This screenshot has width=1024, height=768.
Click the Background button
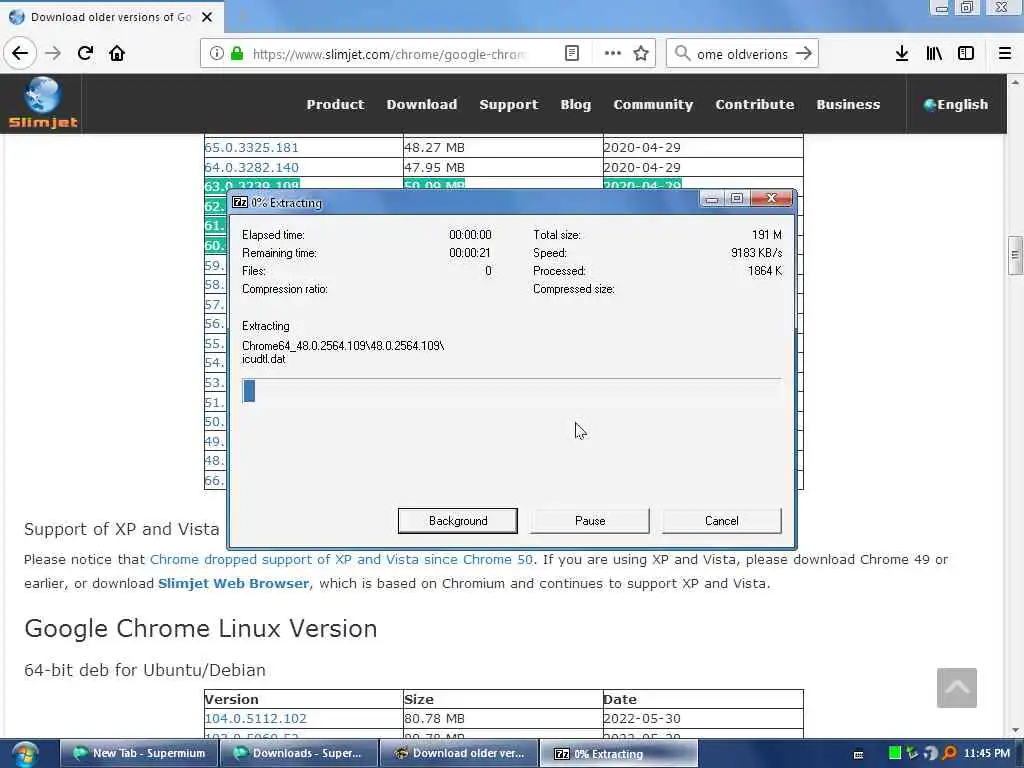(x=458, y=520)
